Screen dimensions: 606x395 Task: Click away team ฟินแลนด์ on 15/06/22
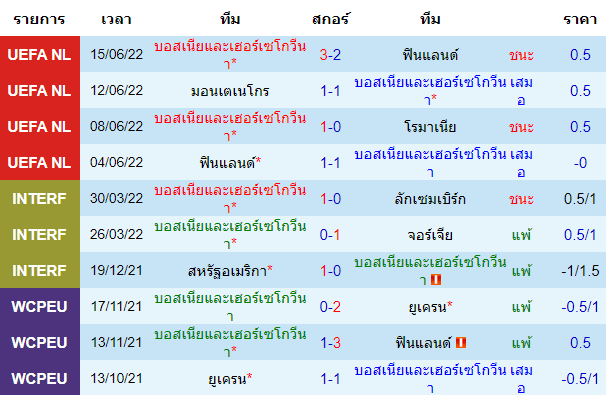pos(430,55)
